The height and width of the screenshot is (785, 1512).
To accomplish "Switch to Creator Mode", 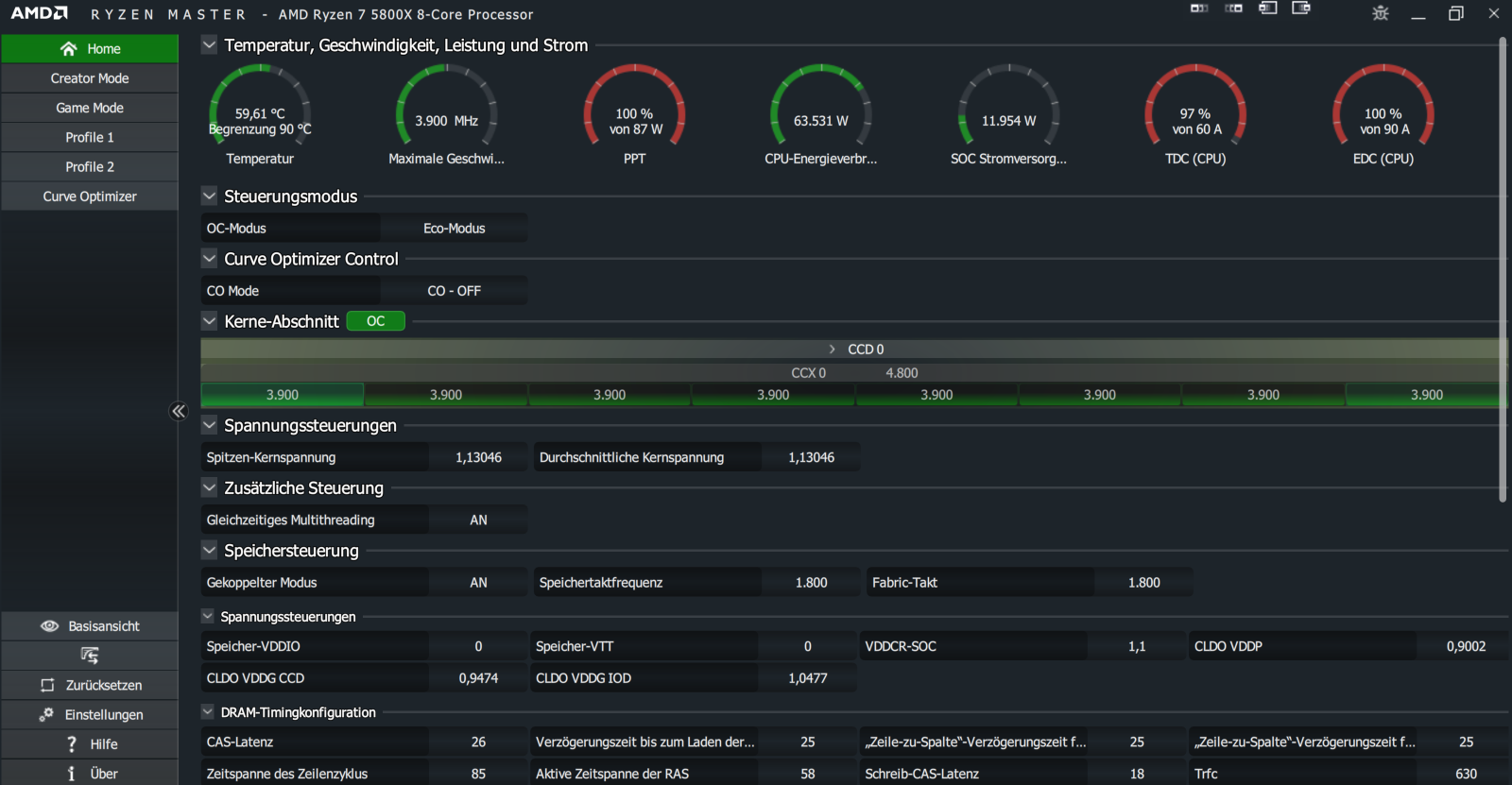I will point(90,78).
